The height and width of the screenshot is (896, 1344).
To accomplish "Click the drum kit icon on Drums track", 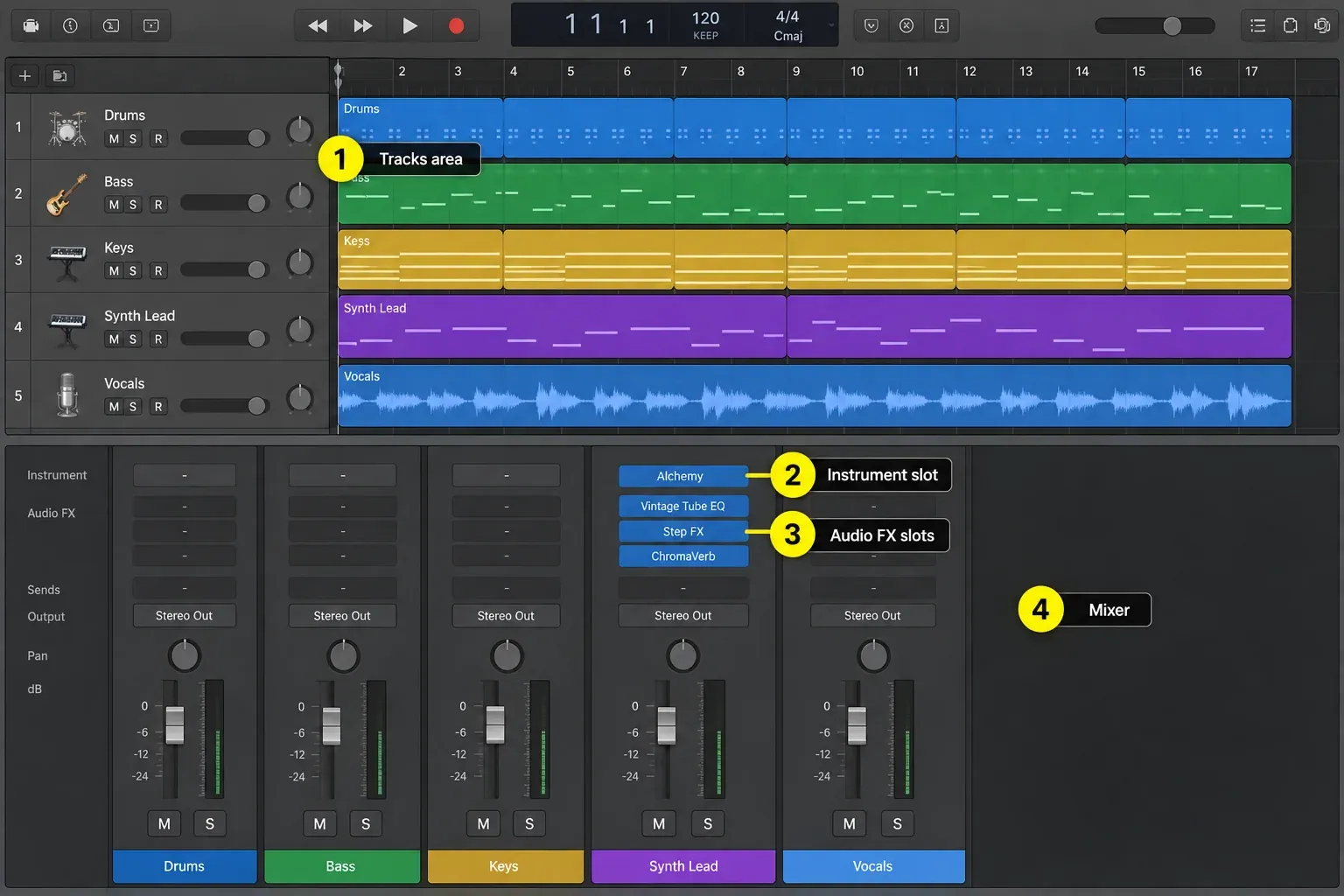I will point(67,128).
